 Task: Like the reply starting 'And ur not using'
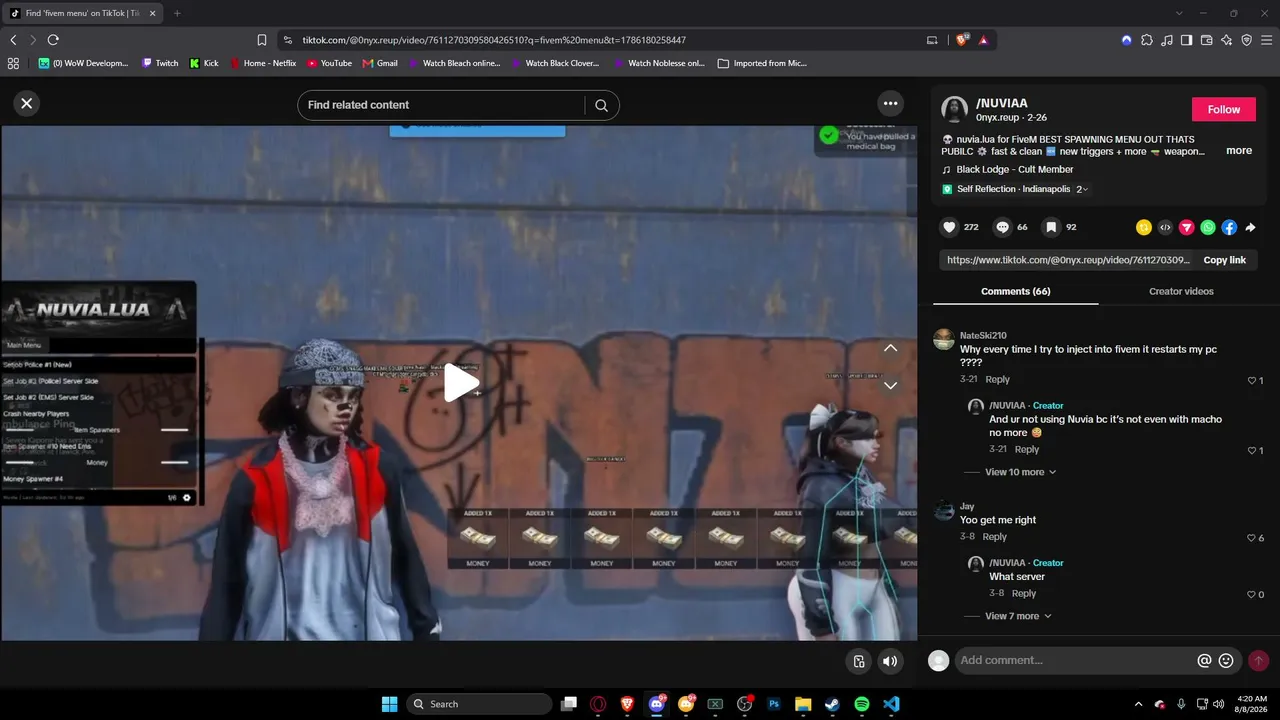pos(1251,450)
